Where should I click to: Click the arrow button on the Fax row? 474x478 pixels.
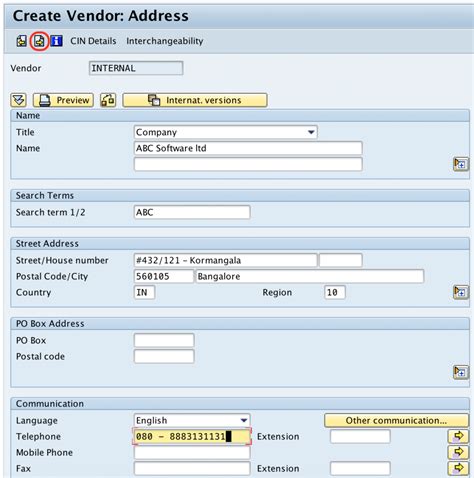coord(458,468)
